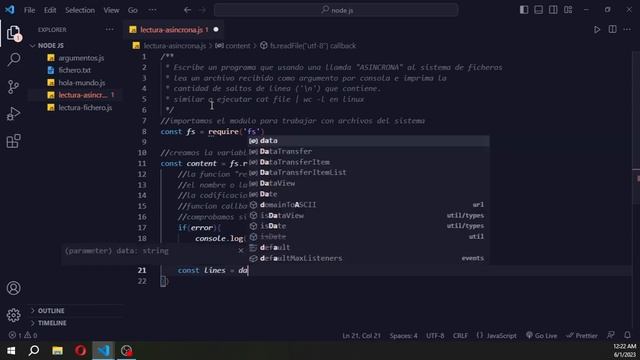Open File Explorer from taskbar
This screenshot has height=360, width=640.
[57, 351]
